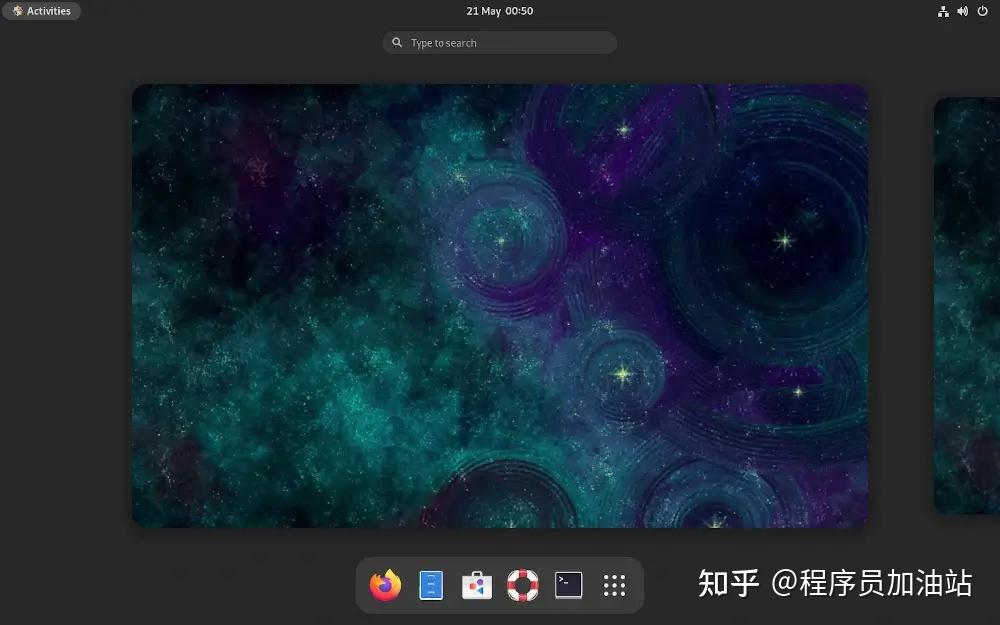Click the magnifier icon in the search bar
The width and height of the screenshot is (1000, 625).
click(x=399, y=42)
